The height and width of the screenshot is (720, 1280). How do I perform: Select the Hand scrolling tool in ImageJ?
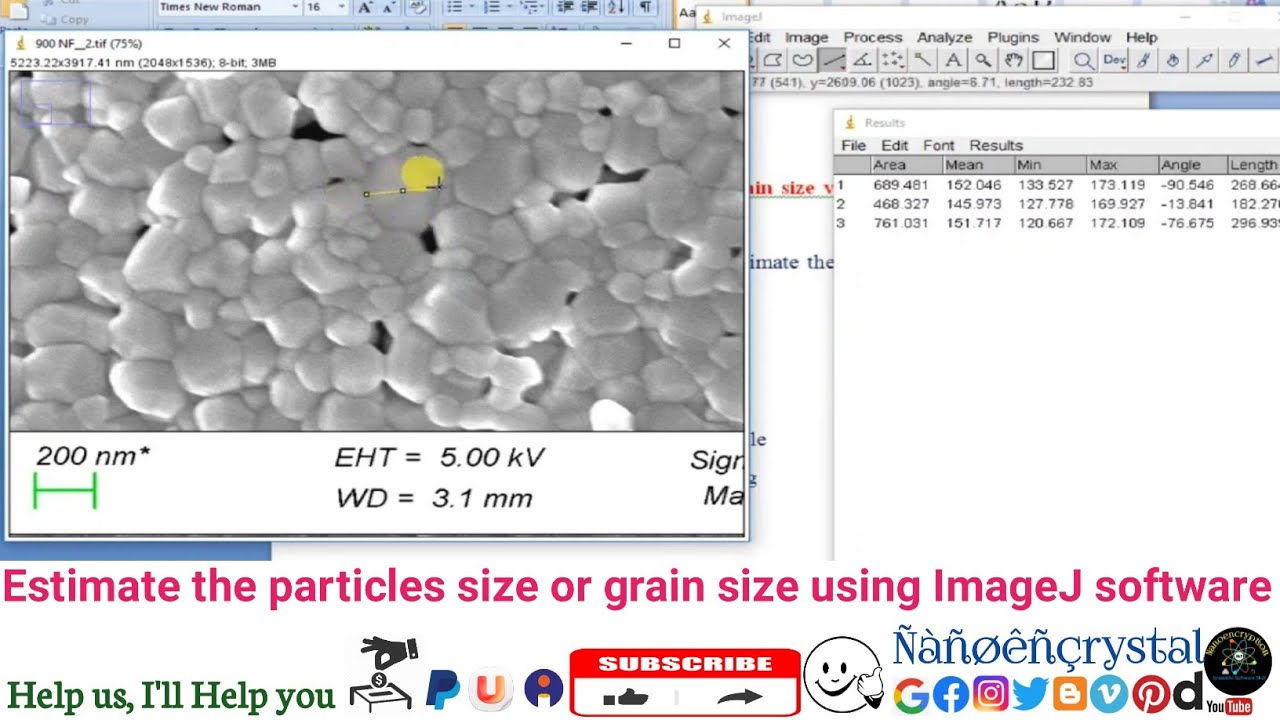coord(1014,60)
